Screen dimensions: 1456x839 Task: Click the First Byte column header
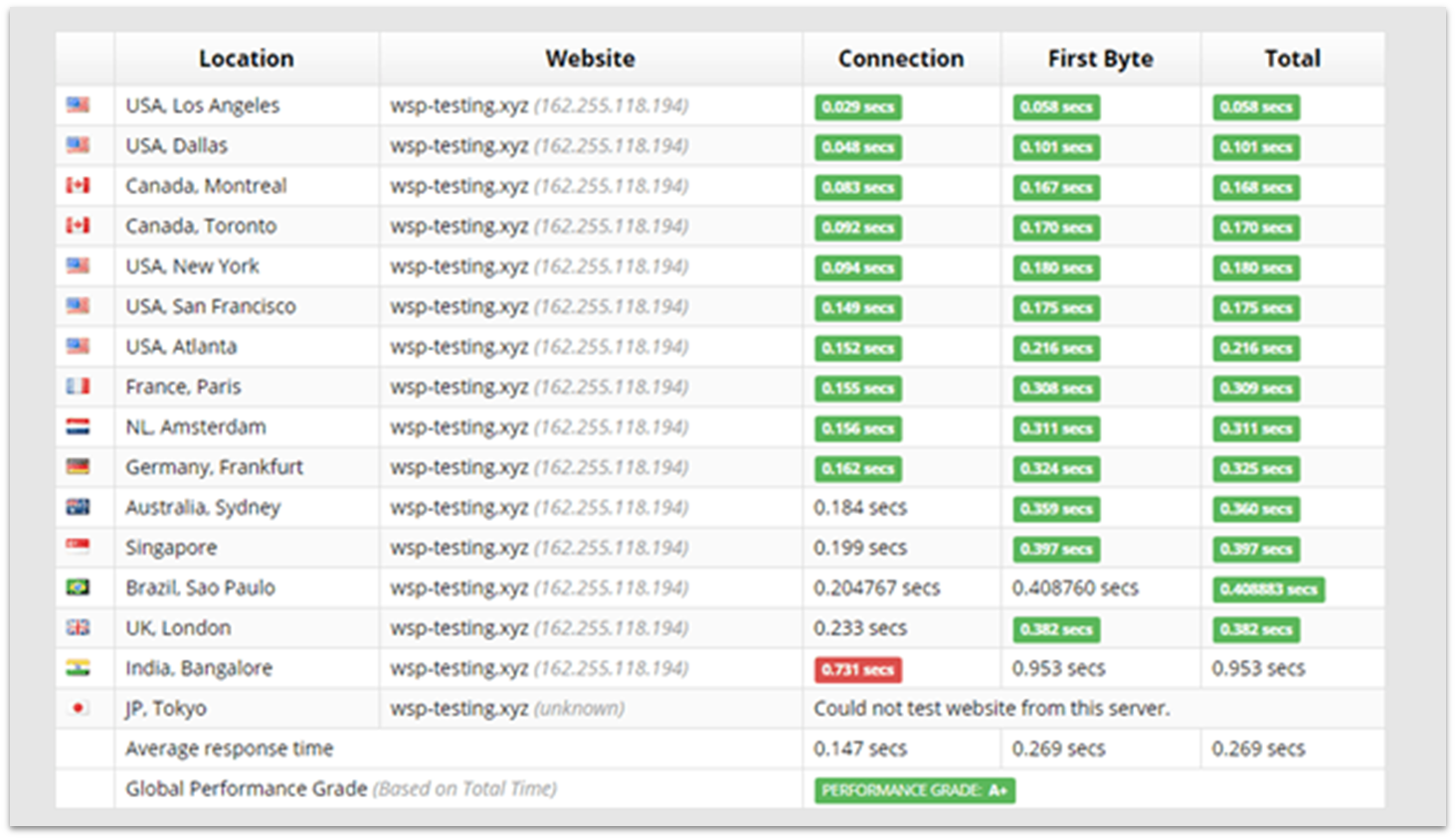coord(1100,59)
